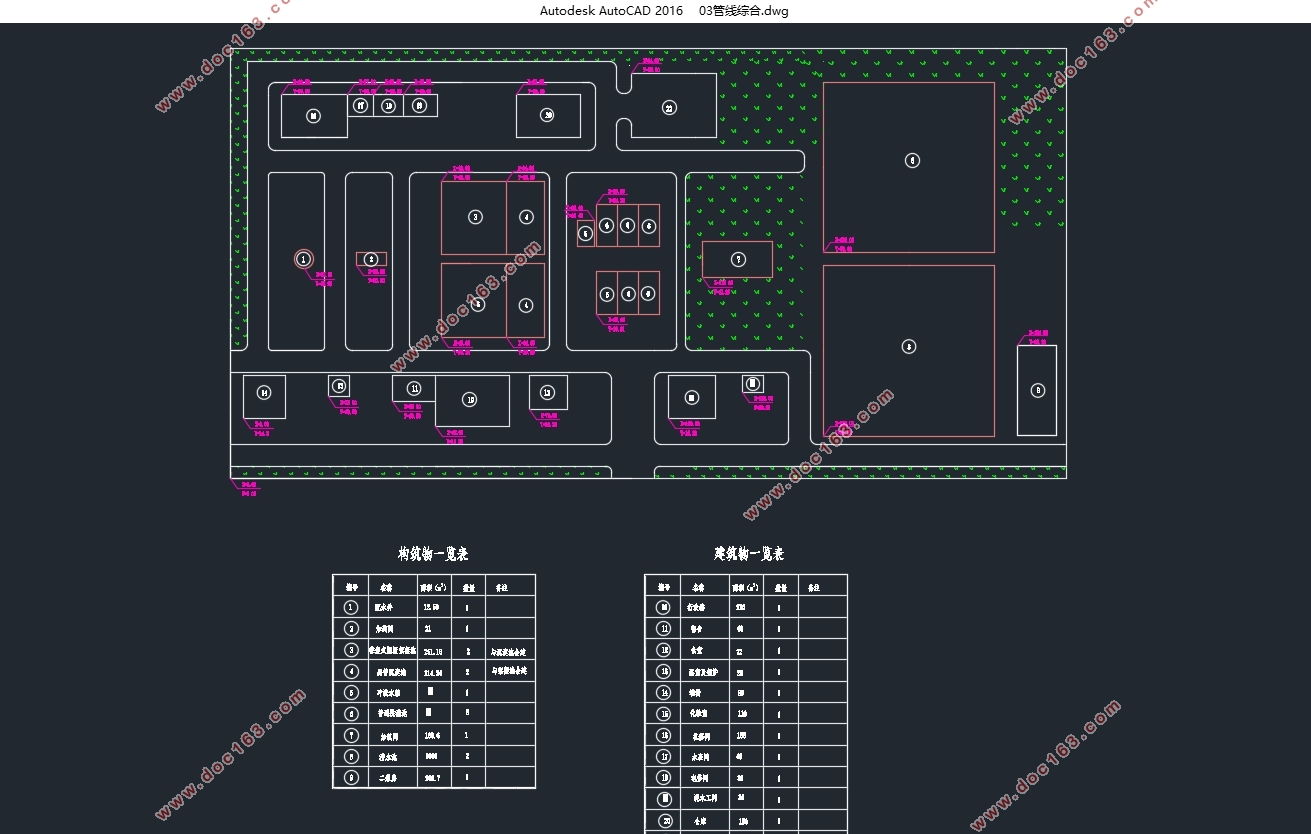Select circled marker 3 in the site plan

475,217
